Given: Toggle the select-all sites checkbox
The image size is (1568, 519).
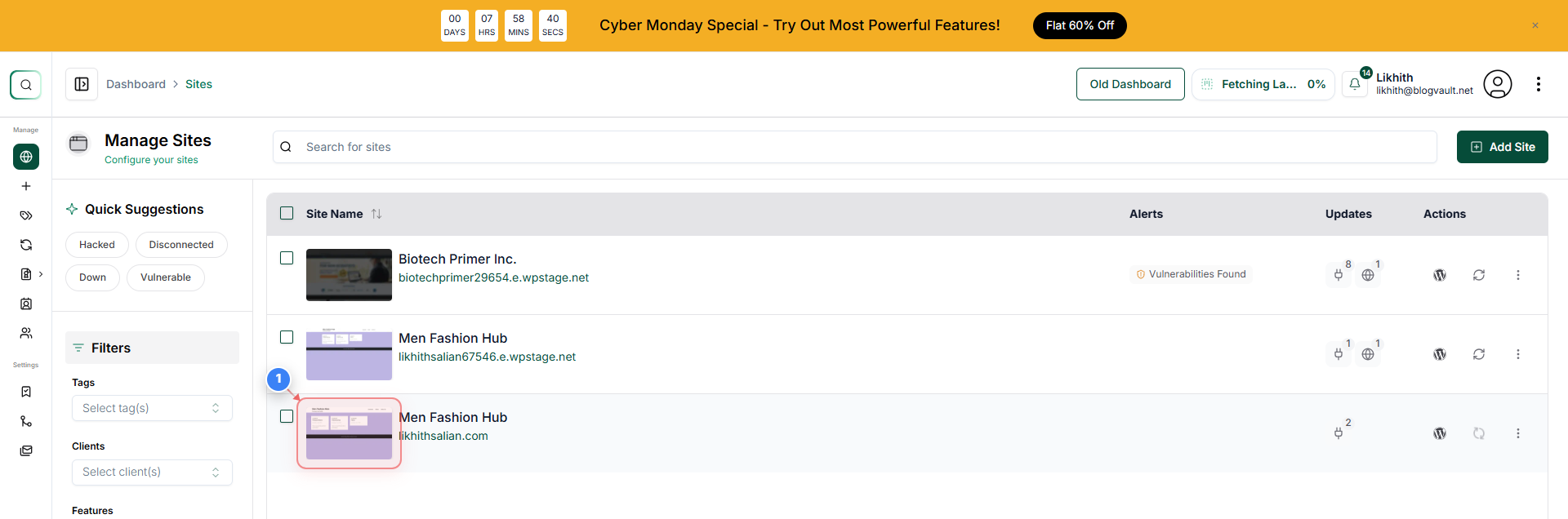Looking at the screenshot, I should [287, 213].
